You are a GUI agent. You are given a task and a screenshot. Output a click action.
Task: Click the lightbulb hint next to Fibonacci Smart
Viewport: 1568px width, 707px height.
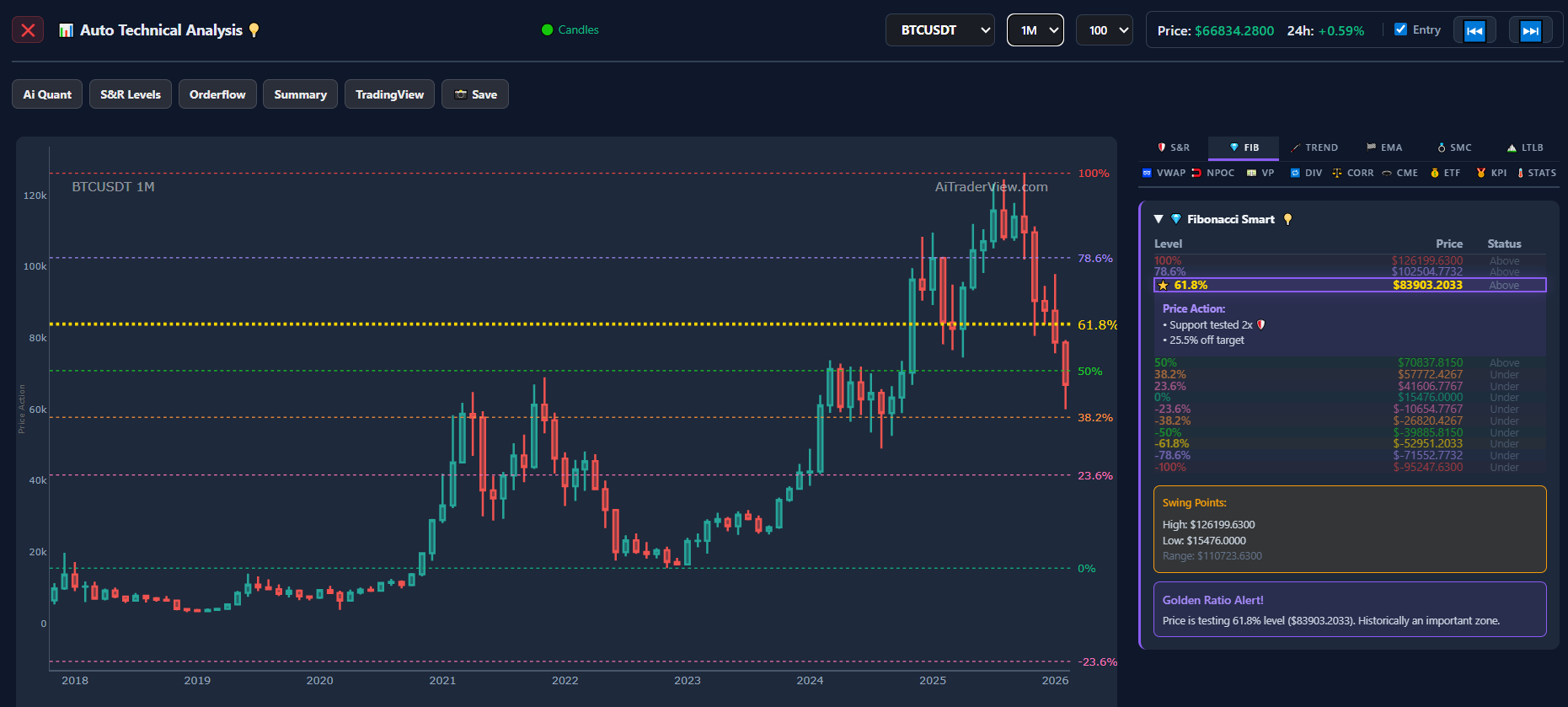(1287, 219)
